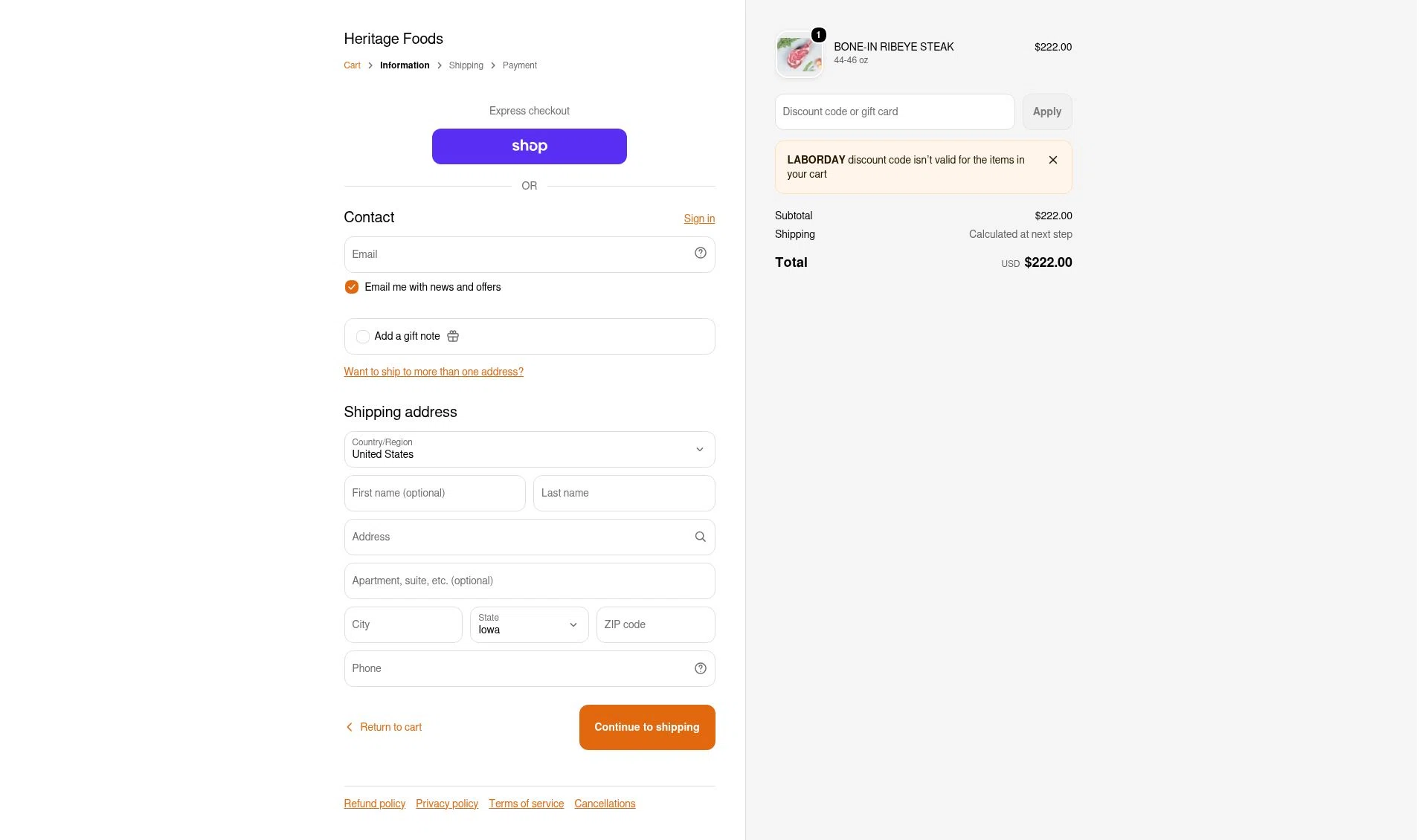Image resolution: width=1428 pixels, height=840 pixels.
Task: Uncheck Email me with news and offers
Action: point(352,287)
